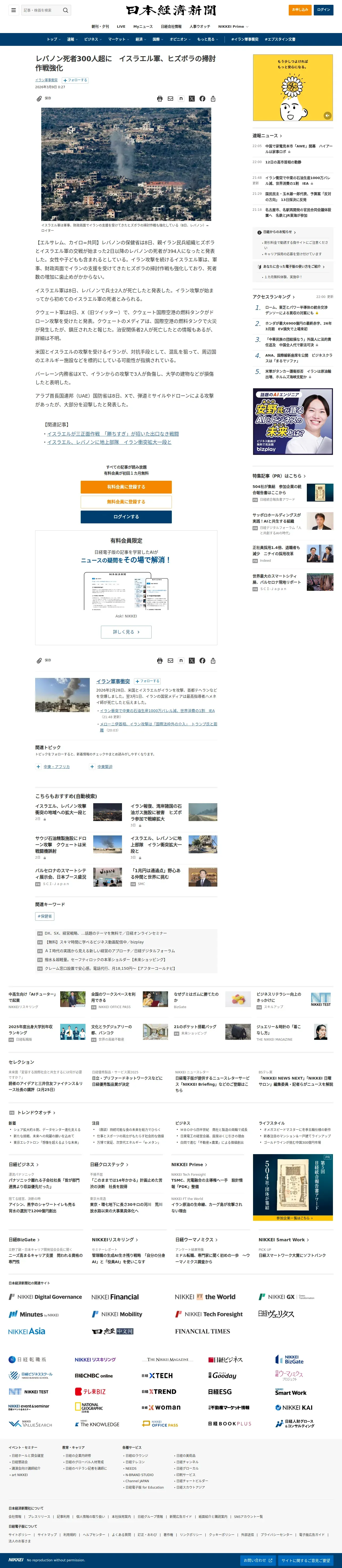Click the ログイン button in the header

coord(324,10)
